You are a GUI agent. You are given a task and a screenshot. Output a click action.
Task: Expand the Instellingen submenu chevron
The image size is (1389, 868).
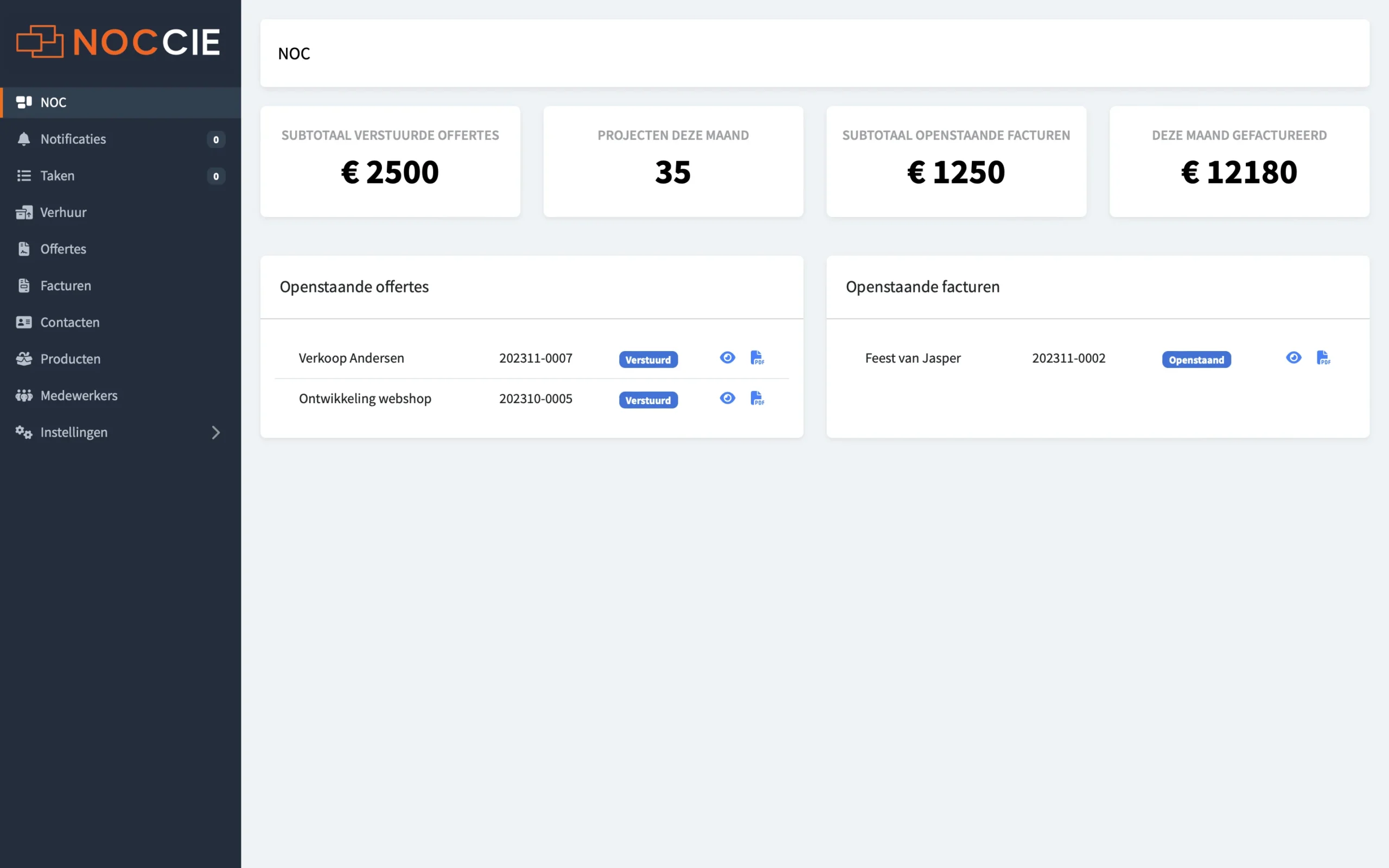click(x=216, y=432)
